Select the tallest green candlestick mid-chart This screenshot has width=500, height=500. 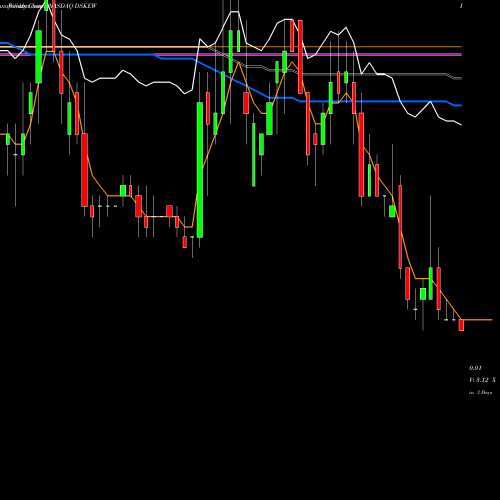tap(200, 170)
